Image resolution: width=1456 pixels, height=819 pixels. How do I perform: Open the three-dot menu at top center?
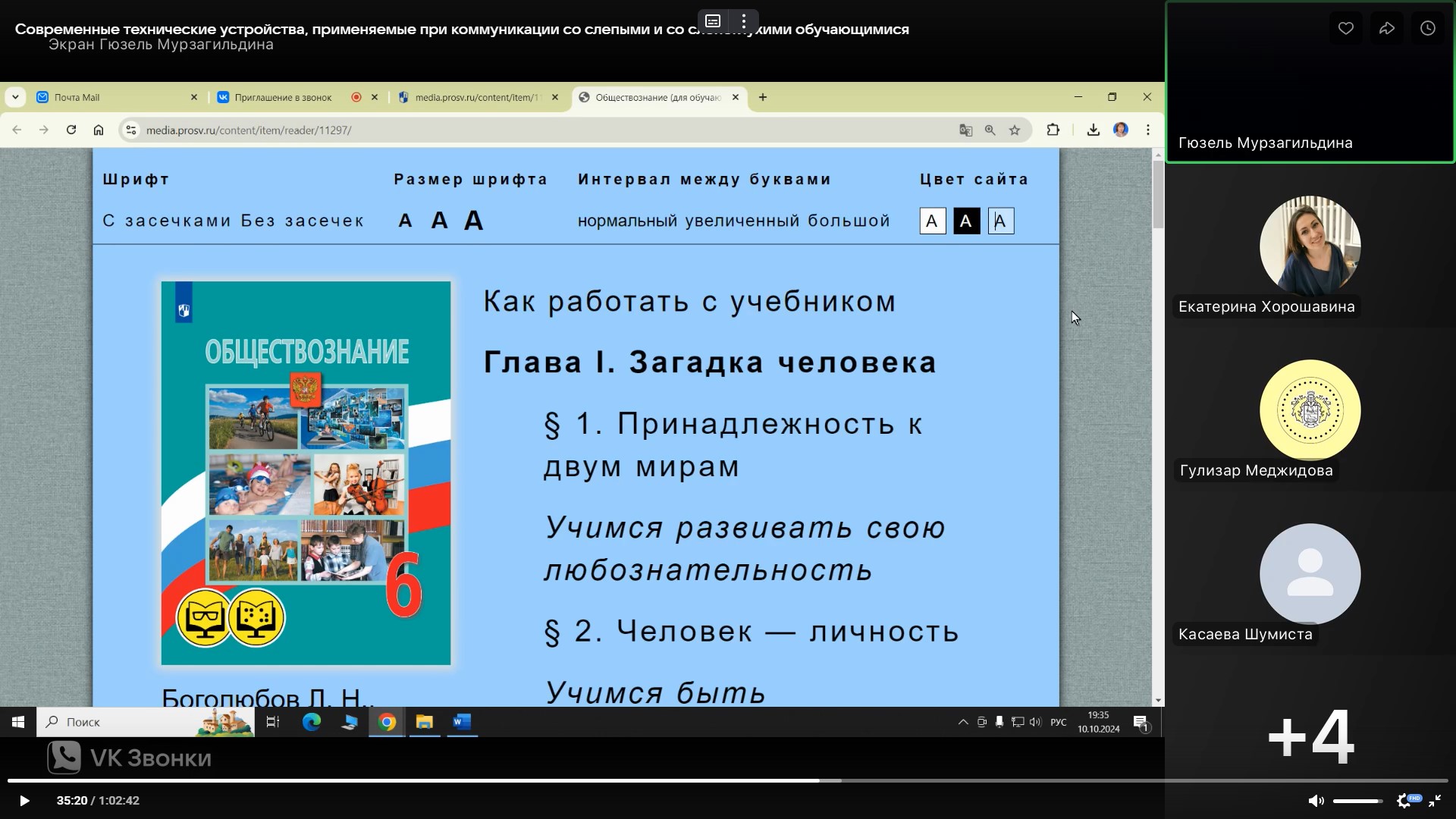744,21
